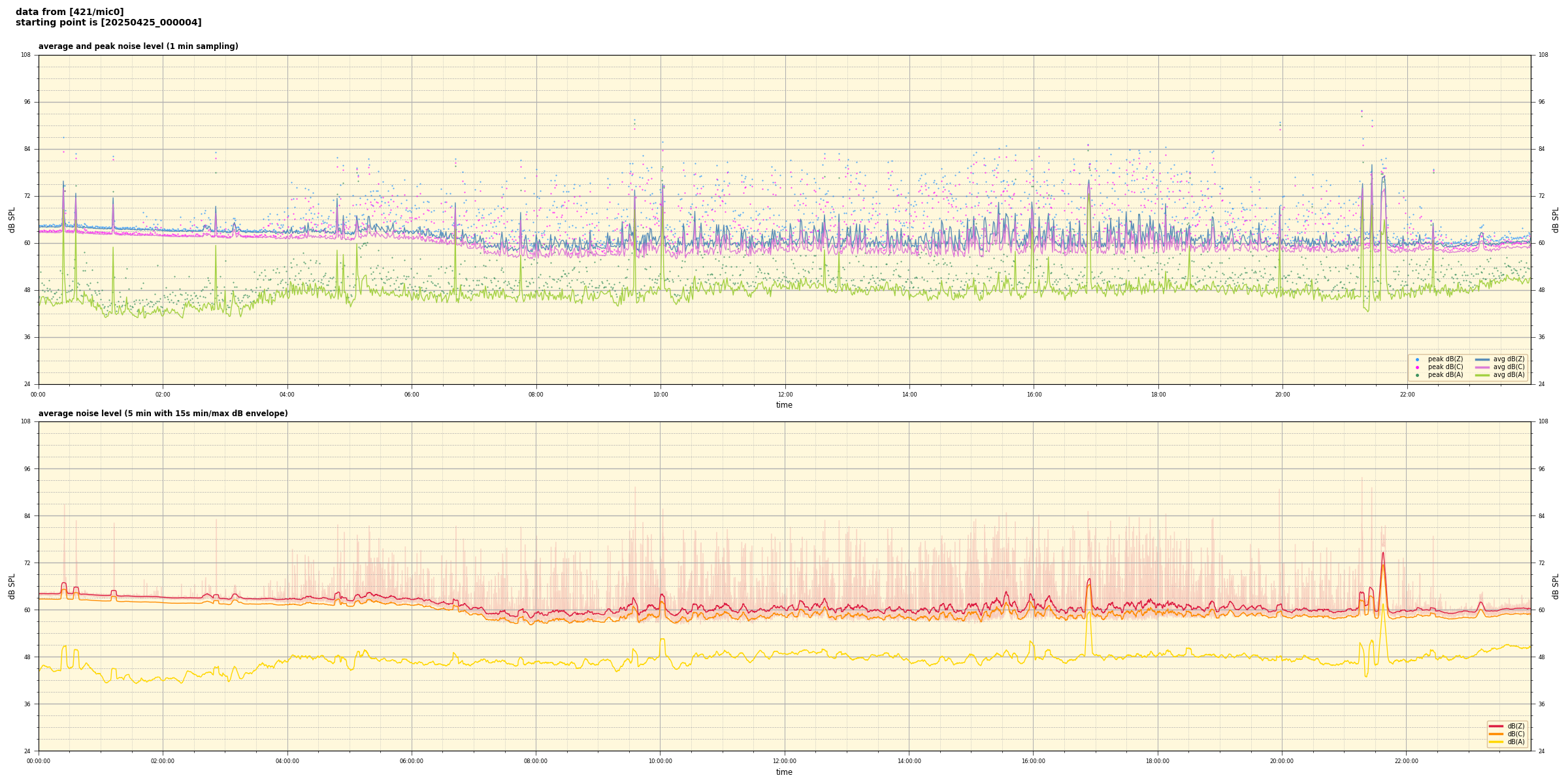Click the 'data from [421/mic0]' header text
1568x784 pixels.
tap(69, 12)
